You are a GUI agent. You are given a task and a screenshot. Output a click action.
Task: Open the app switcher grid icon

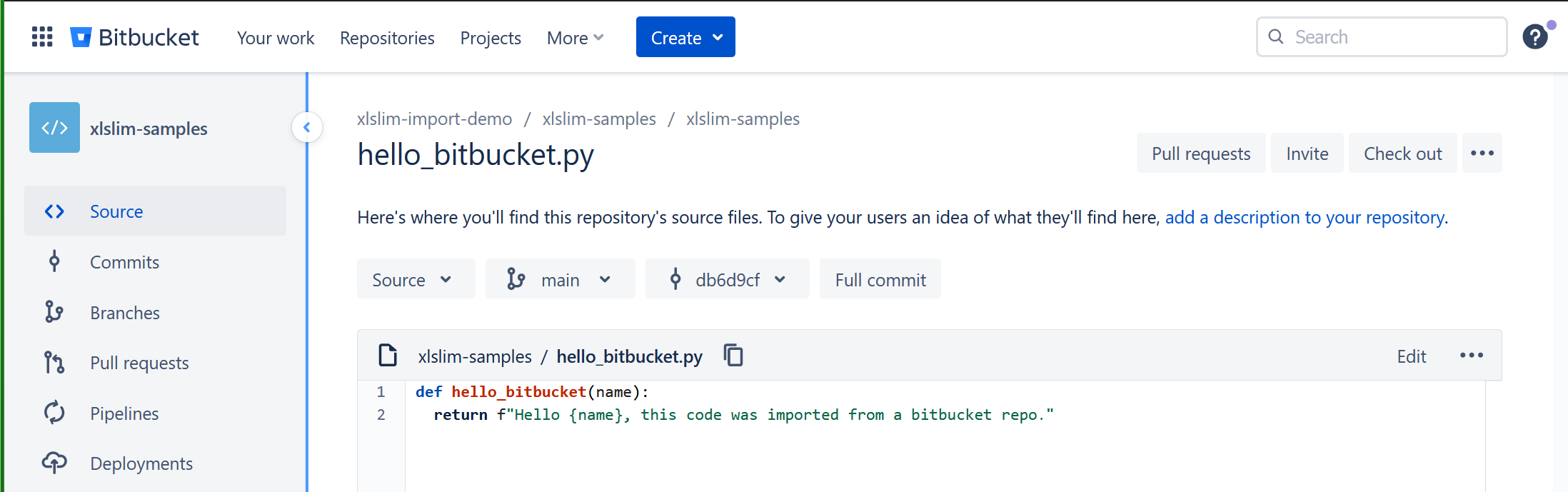(42, 36)
